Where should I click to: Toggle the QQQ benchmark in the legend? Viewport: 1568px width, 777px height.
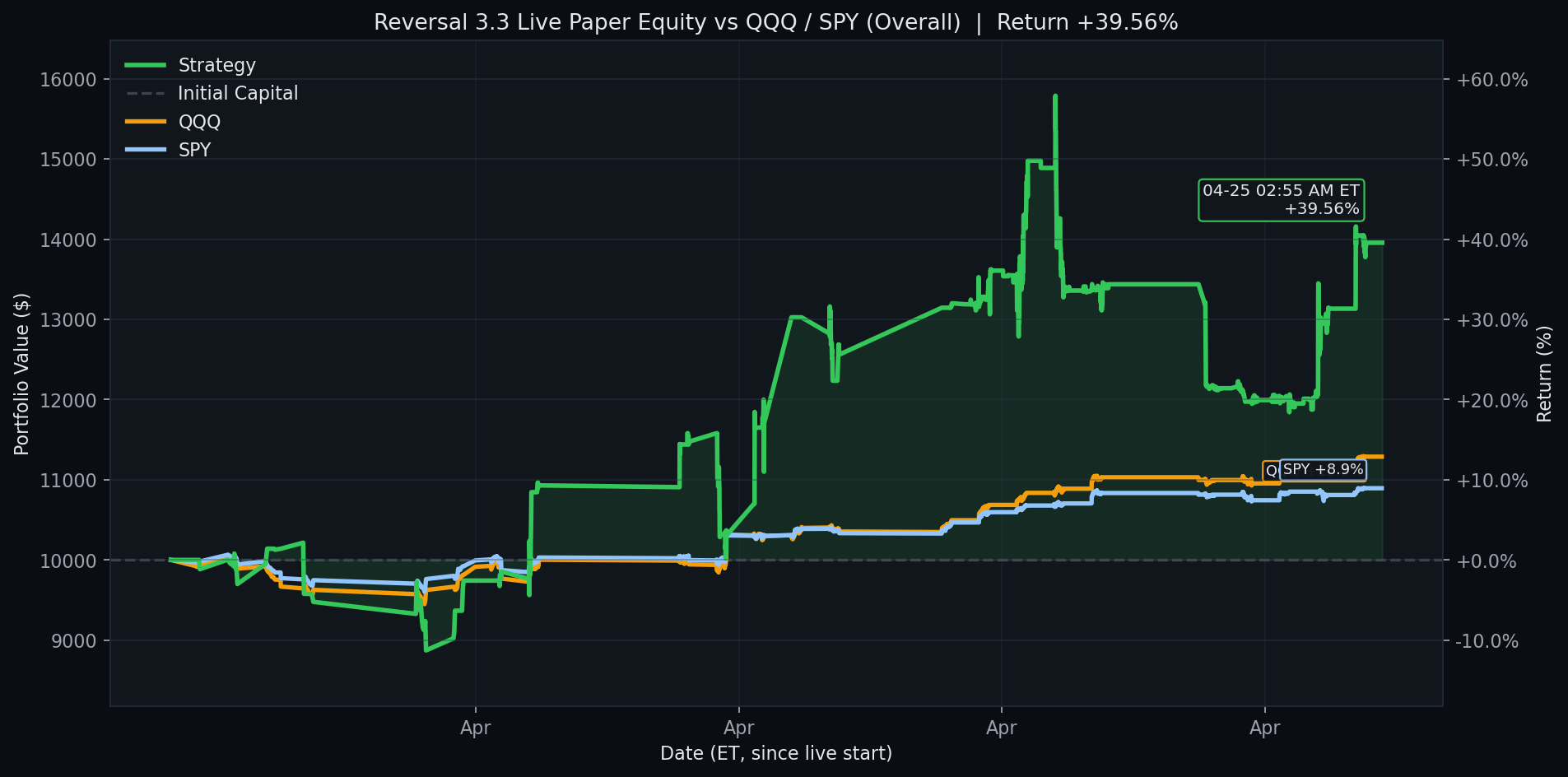(198, 121)
